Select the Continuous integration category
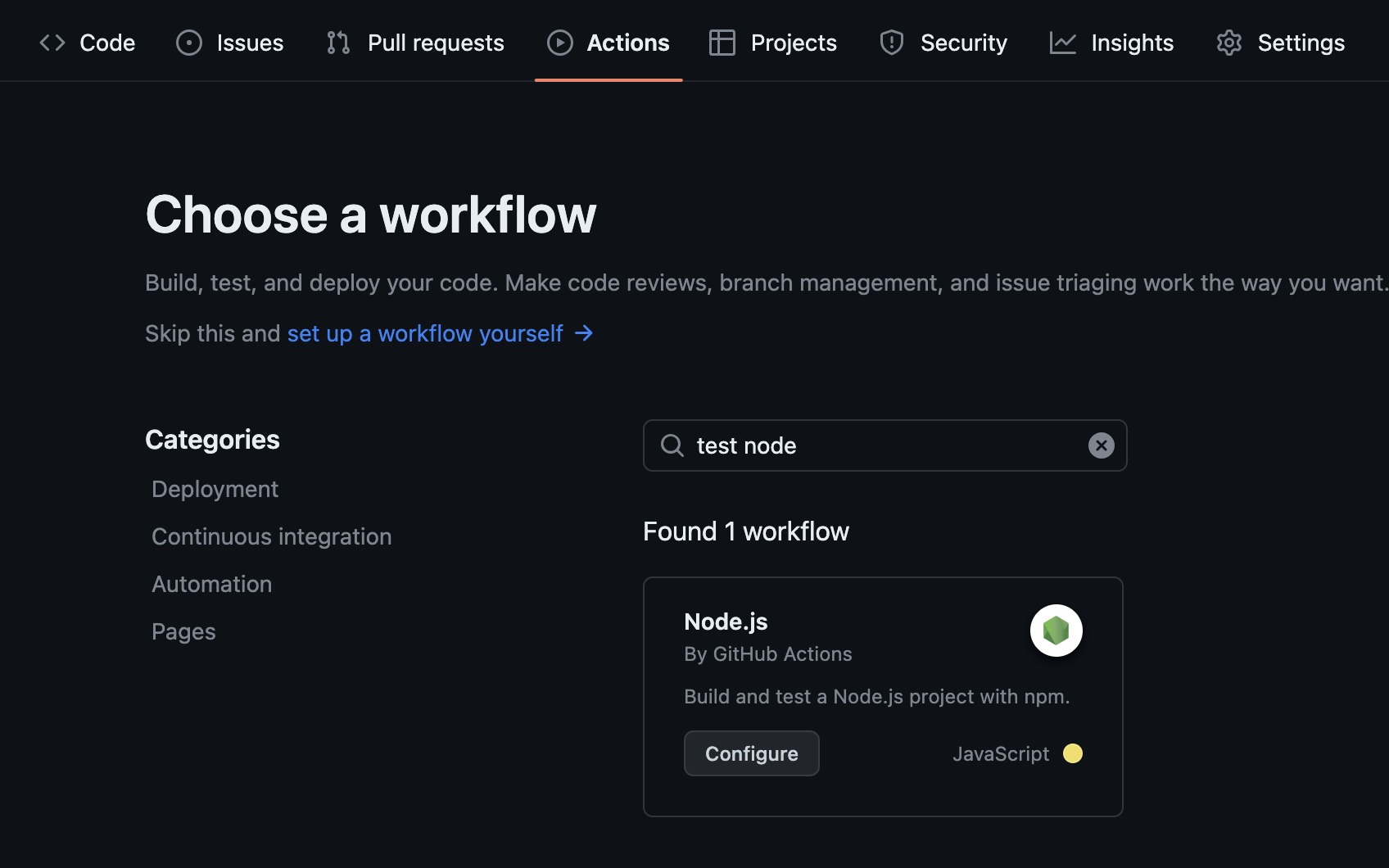This screenshot has width=1389, height=868. point(271,536)
